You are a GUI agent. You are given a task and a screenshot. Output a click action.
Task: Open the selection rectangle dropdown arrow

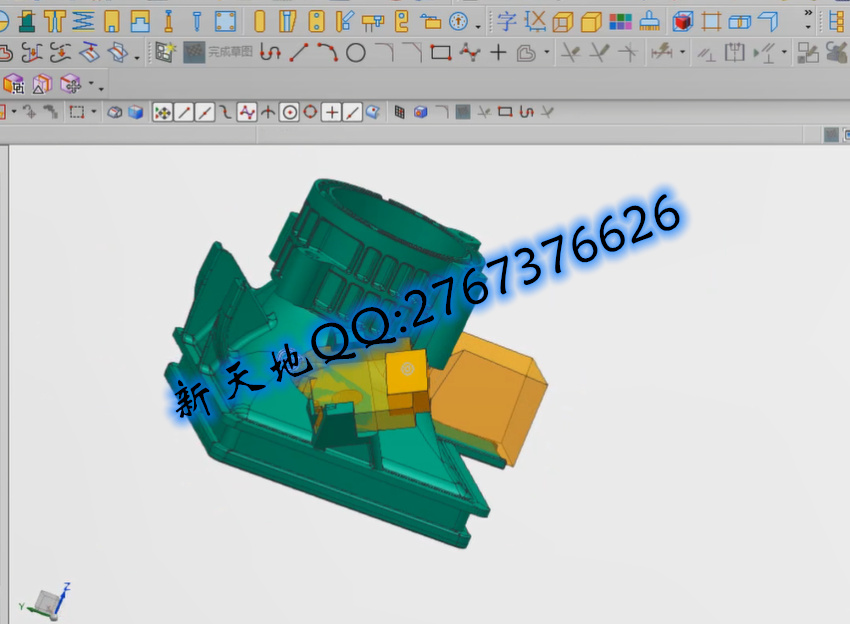[93, 112]
